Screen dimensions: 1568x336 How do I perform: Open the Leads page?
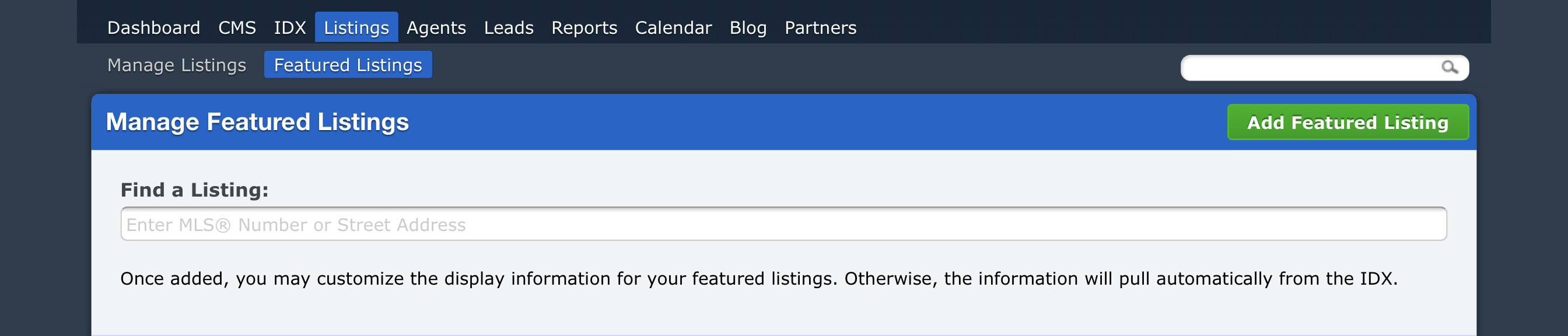[x=508, y=28]
